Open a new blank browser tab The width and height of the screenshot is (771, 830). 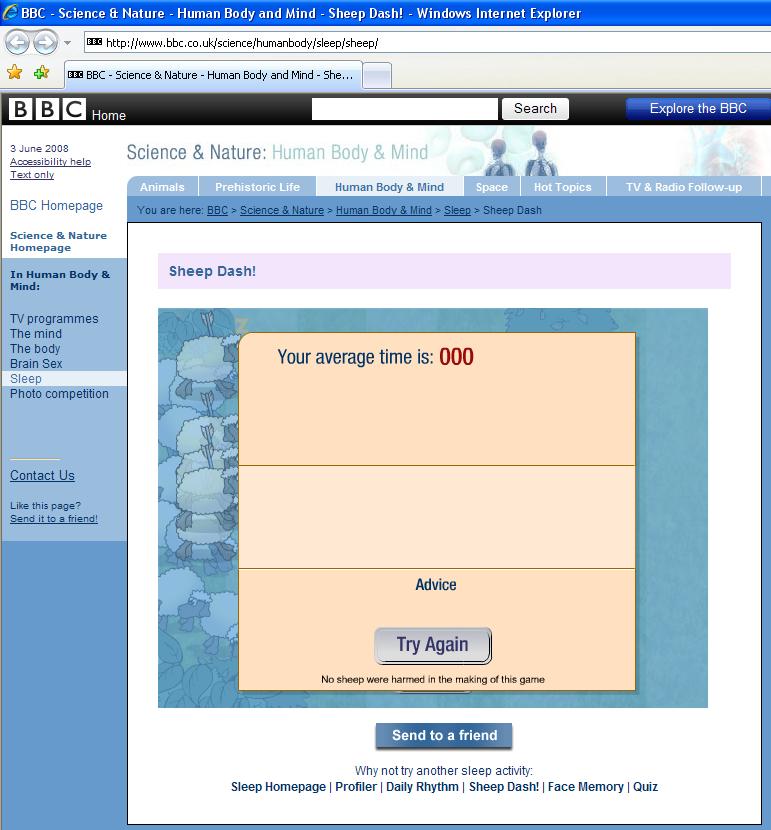[377, 76]
